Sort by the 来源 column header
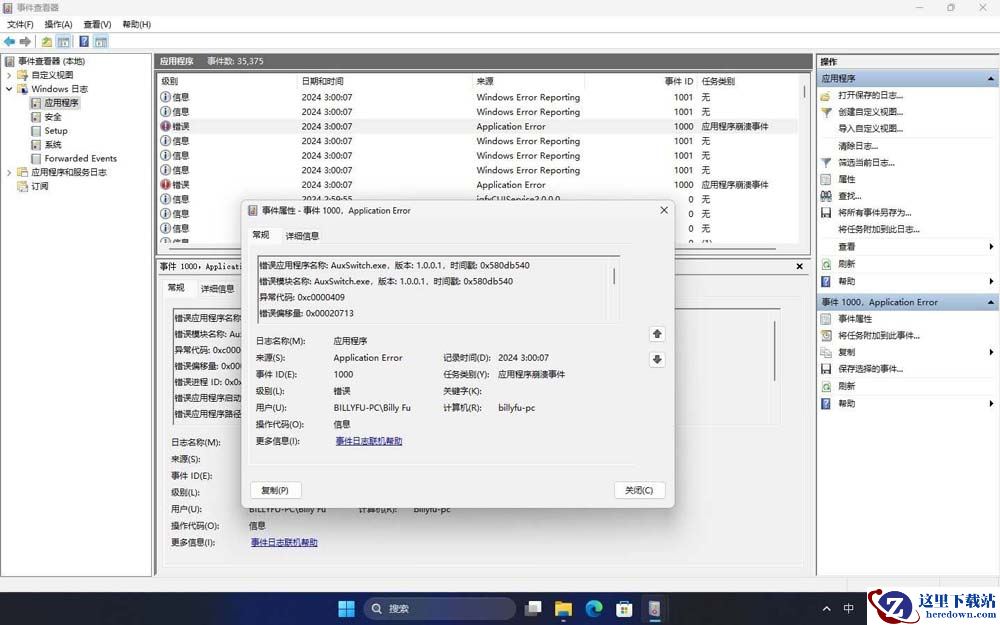The height and width of the screenshot is (625, 1000). tap(528, 82)
